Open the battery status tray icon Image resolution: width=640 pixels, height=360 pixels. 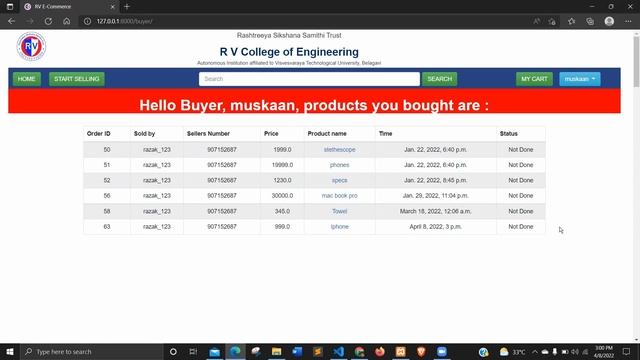(x=565, y=352)
